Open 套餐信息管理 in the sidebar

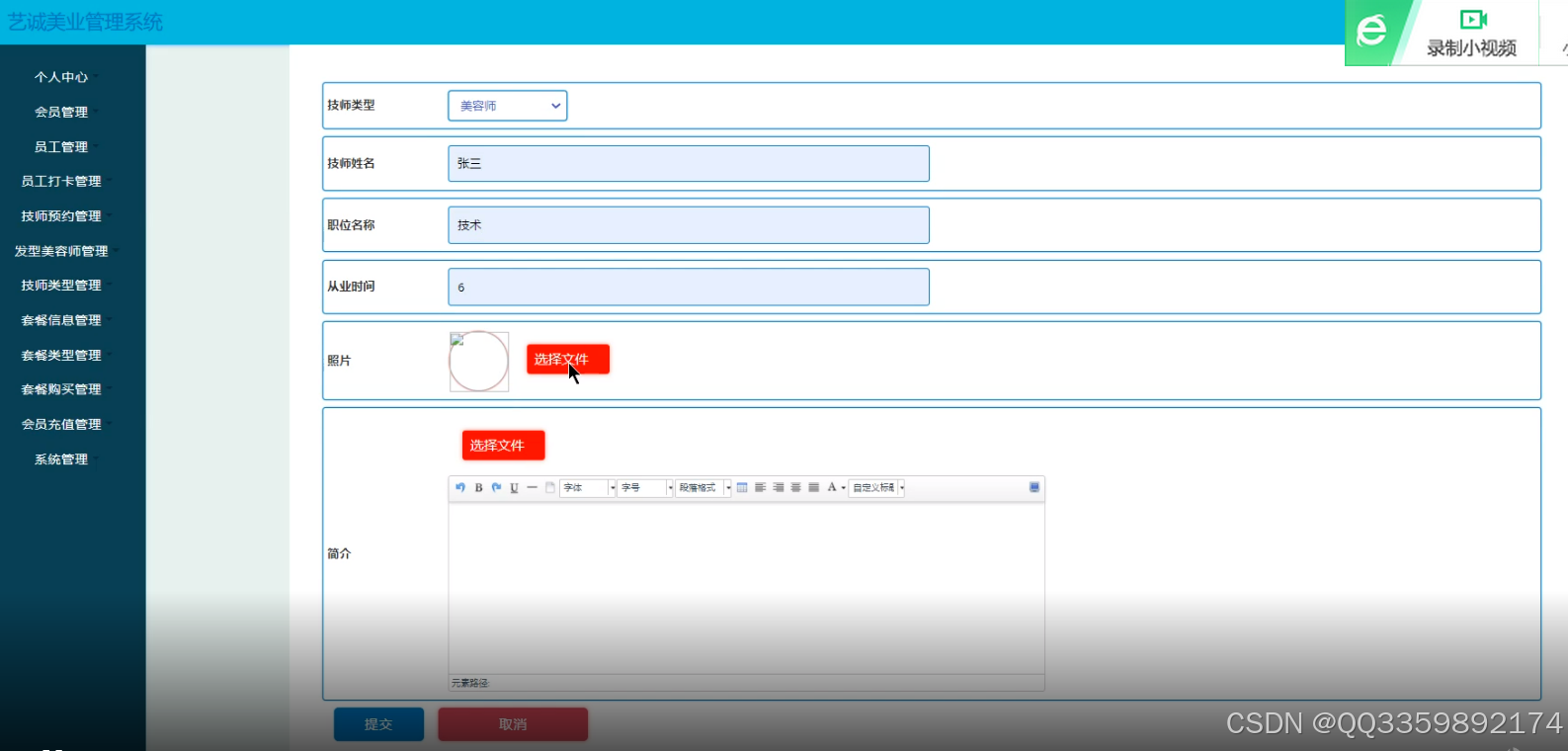click(x=61, y=320)
